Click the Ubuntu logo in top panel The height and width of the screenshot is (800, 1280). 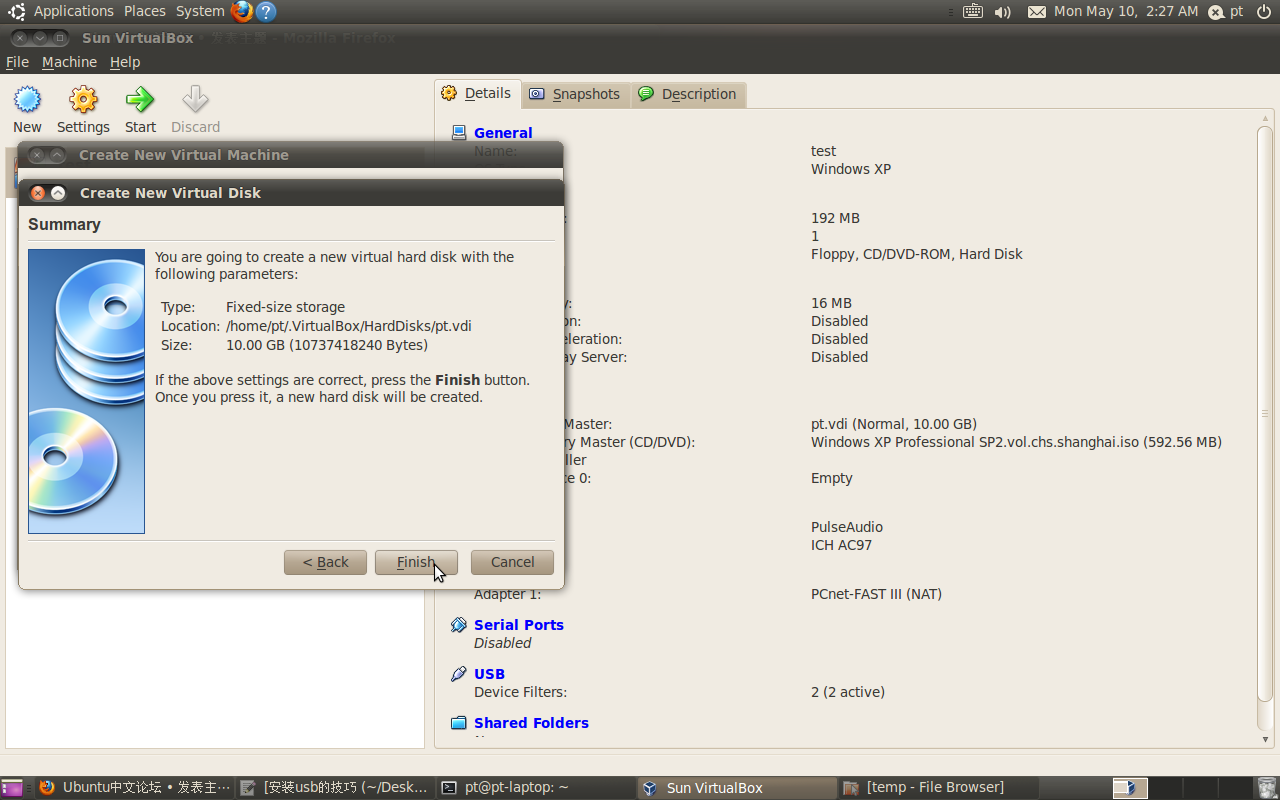click(x=17, y=11)
